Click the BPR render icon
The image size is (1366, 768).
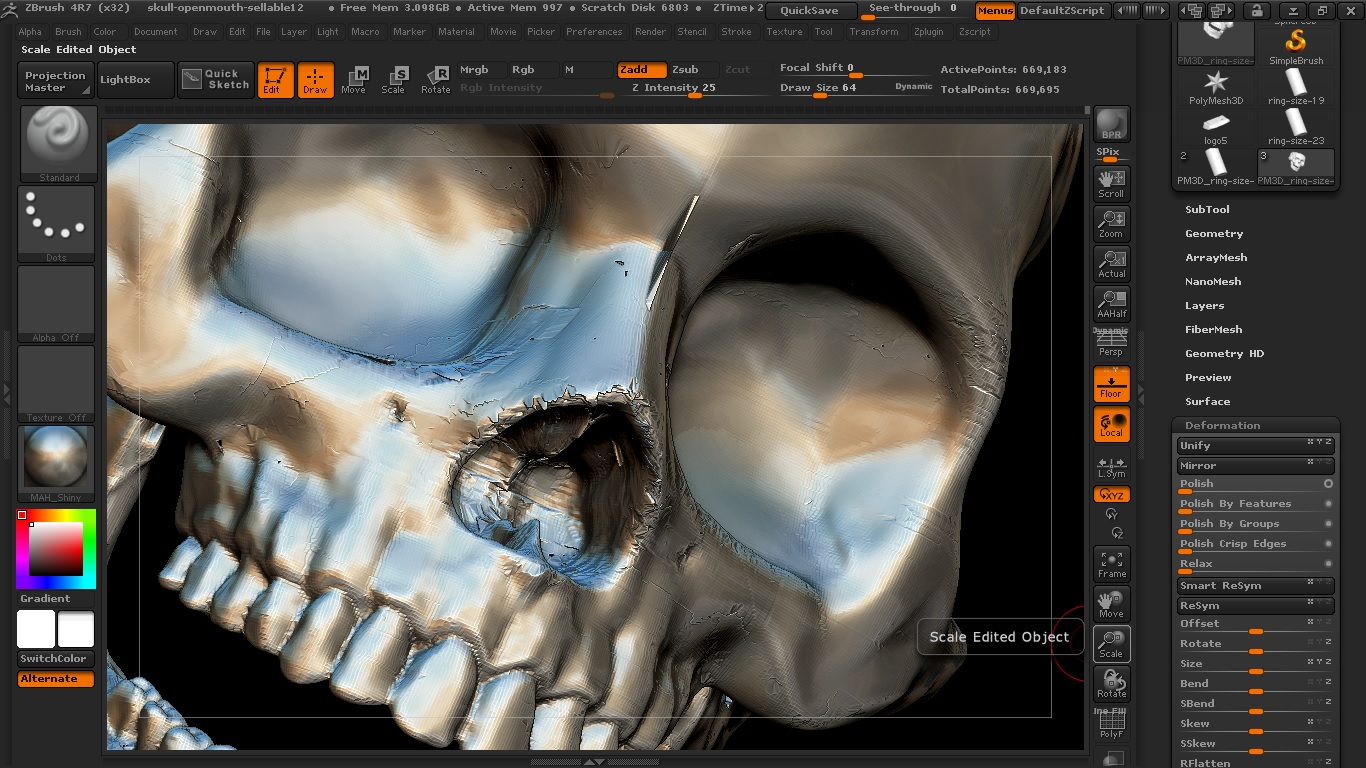point(1111,125)
